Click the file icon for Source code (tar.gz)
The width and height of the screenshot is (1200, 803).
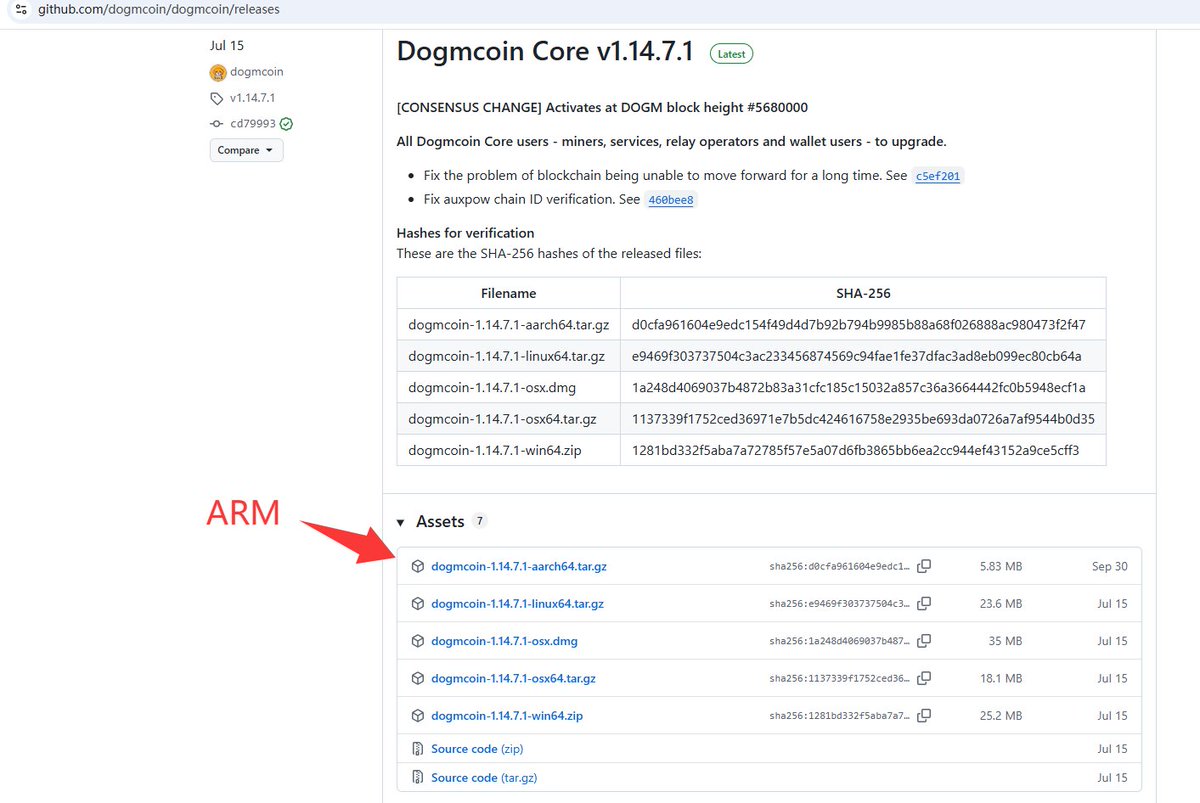[x=418, y=778]
